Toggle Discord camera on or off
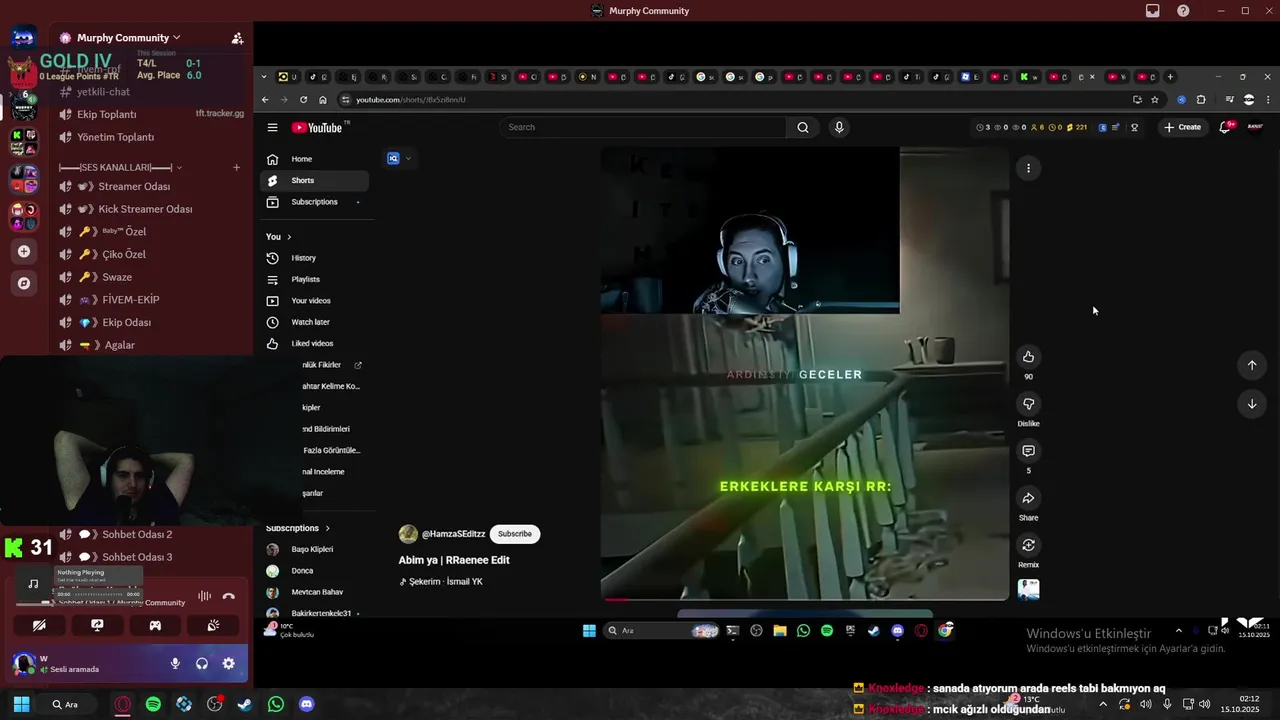 [39, 625]
